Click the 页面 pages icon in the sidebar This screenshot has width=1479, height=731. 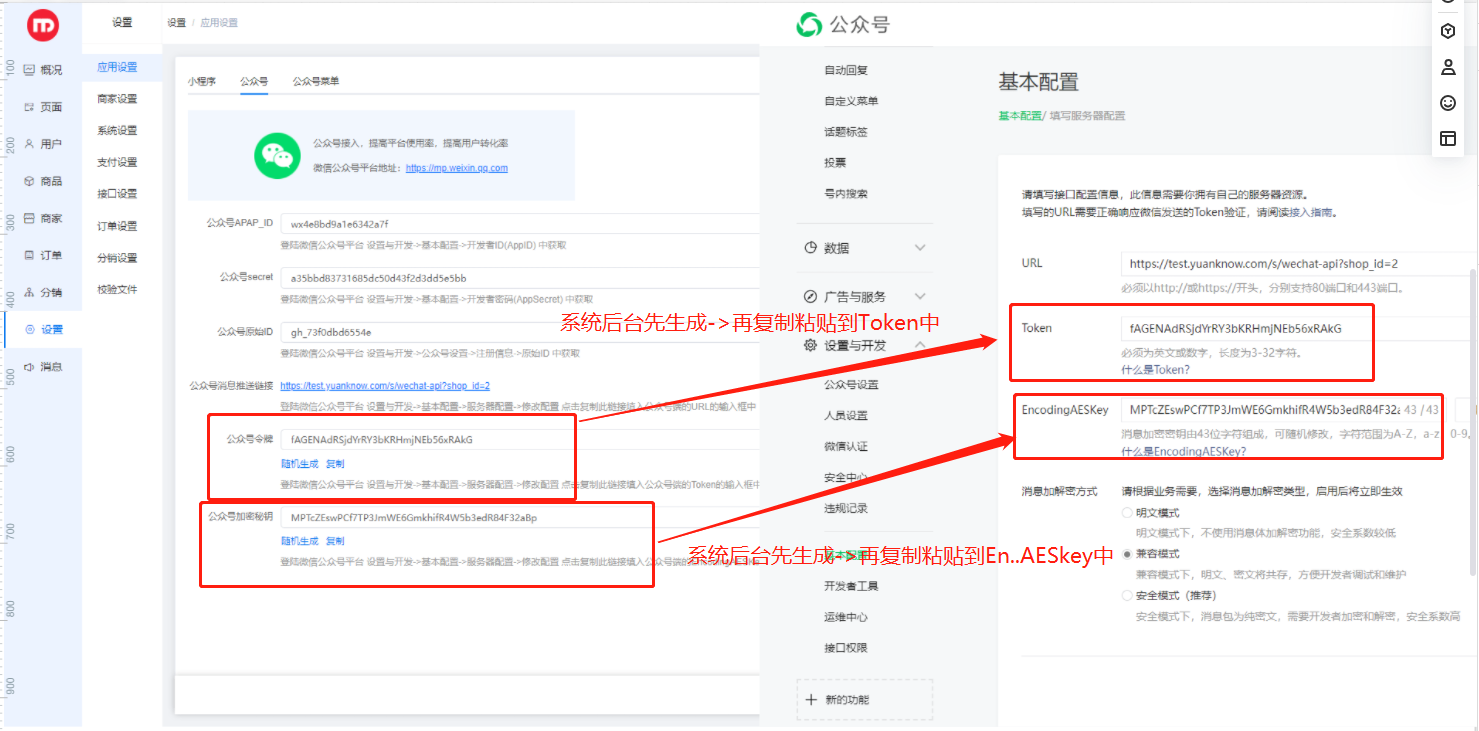pyautogui.click(x=29, y=107)
